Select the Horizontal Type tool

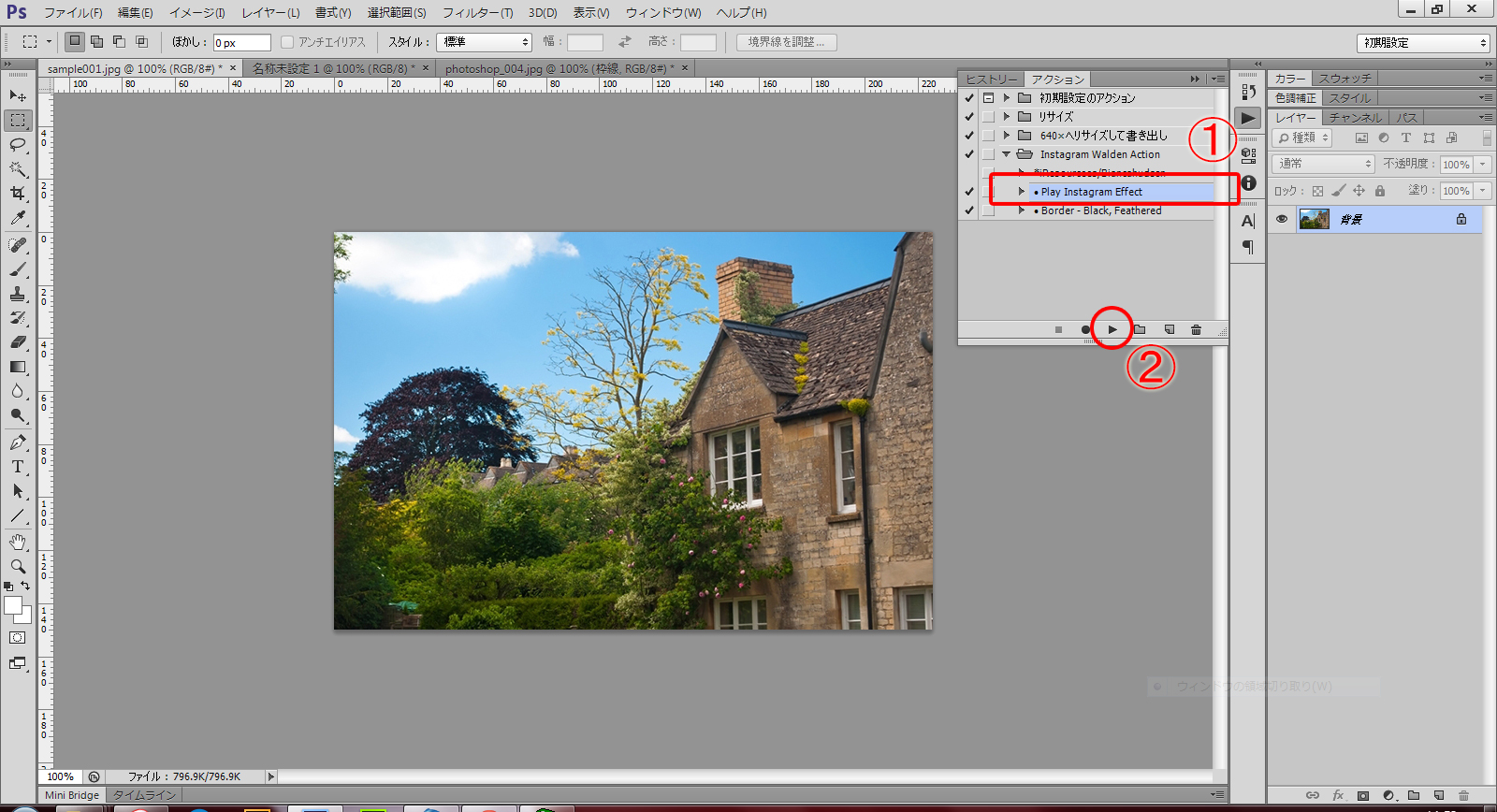(18, 467)
